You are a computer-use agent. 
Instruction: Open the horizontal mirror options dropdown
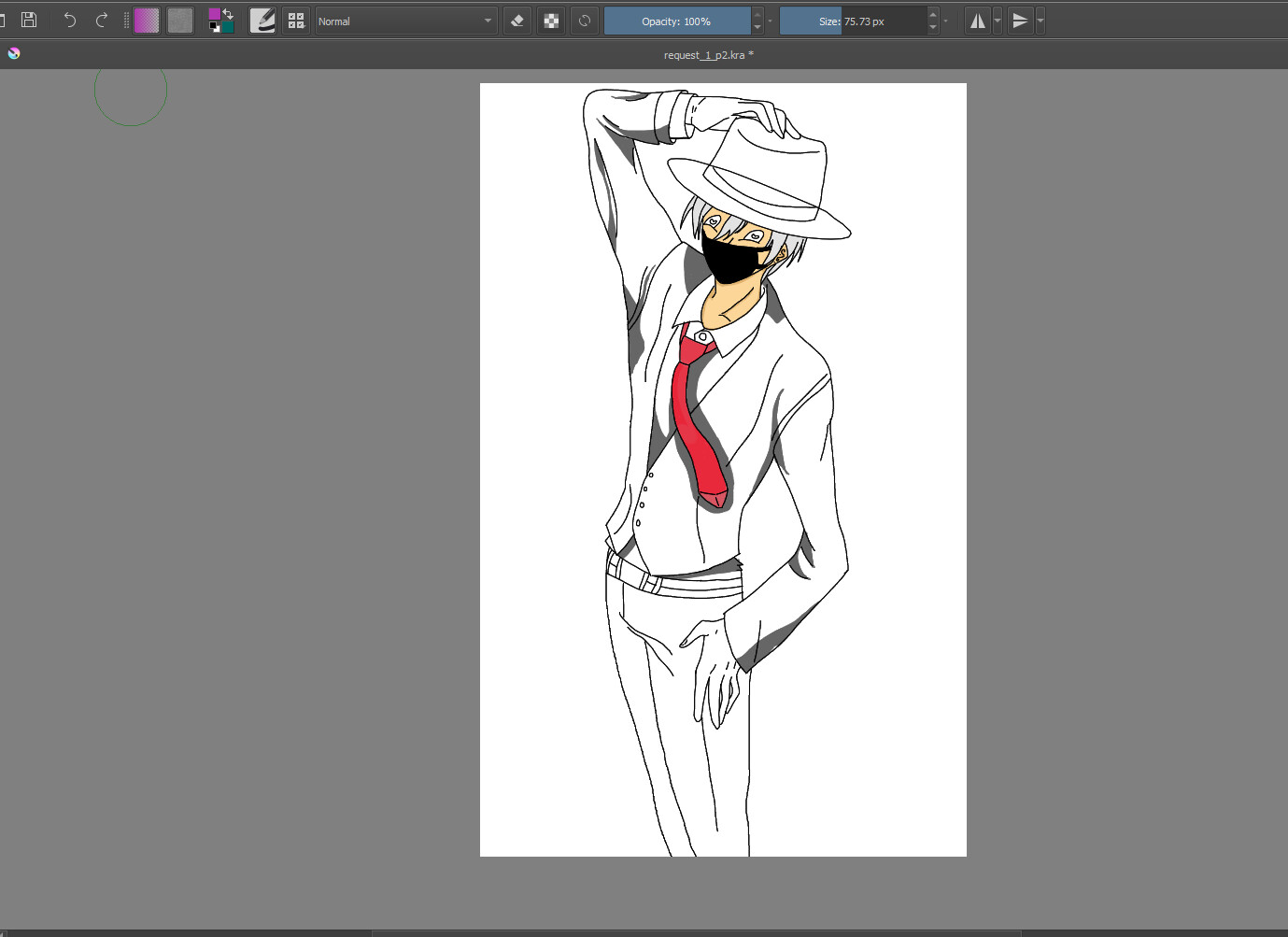point(998,20)
